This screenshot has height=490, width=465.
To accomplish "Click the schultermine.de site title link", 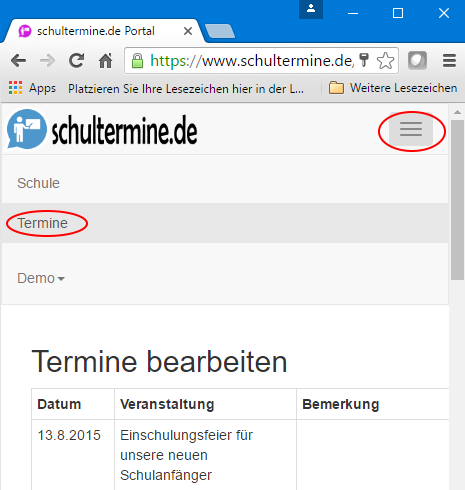I will 124,130.
